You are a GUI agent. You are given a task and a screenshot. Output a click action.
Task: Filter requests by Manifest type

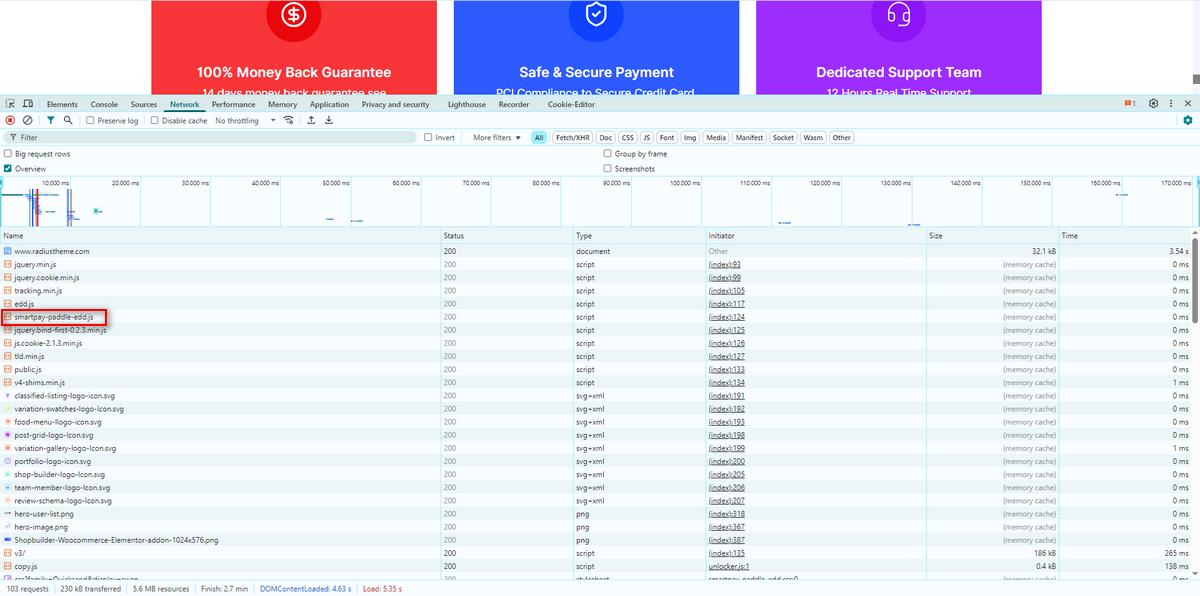coord(749,137)
